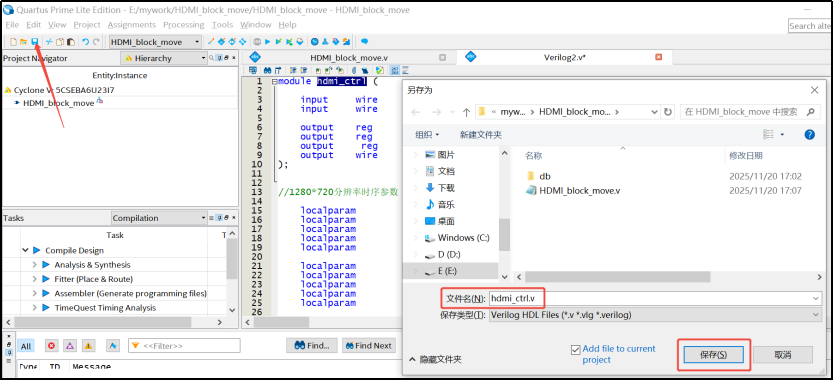Open the Processing menu

pos(184,24)
